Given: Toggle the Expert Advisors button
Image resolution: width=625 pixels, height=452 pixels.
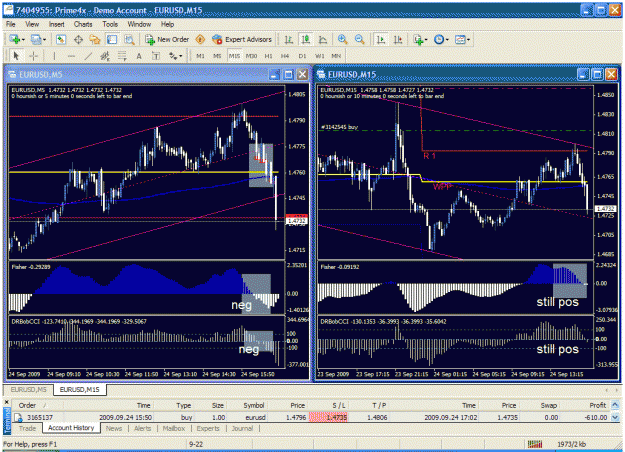Looking at the screenshot, I should [242, 39].
